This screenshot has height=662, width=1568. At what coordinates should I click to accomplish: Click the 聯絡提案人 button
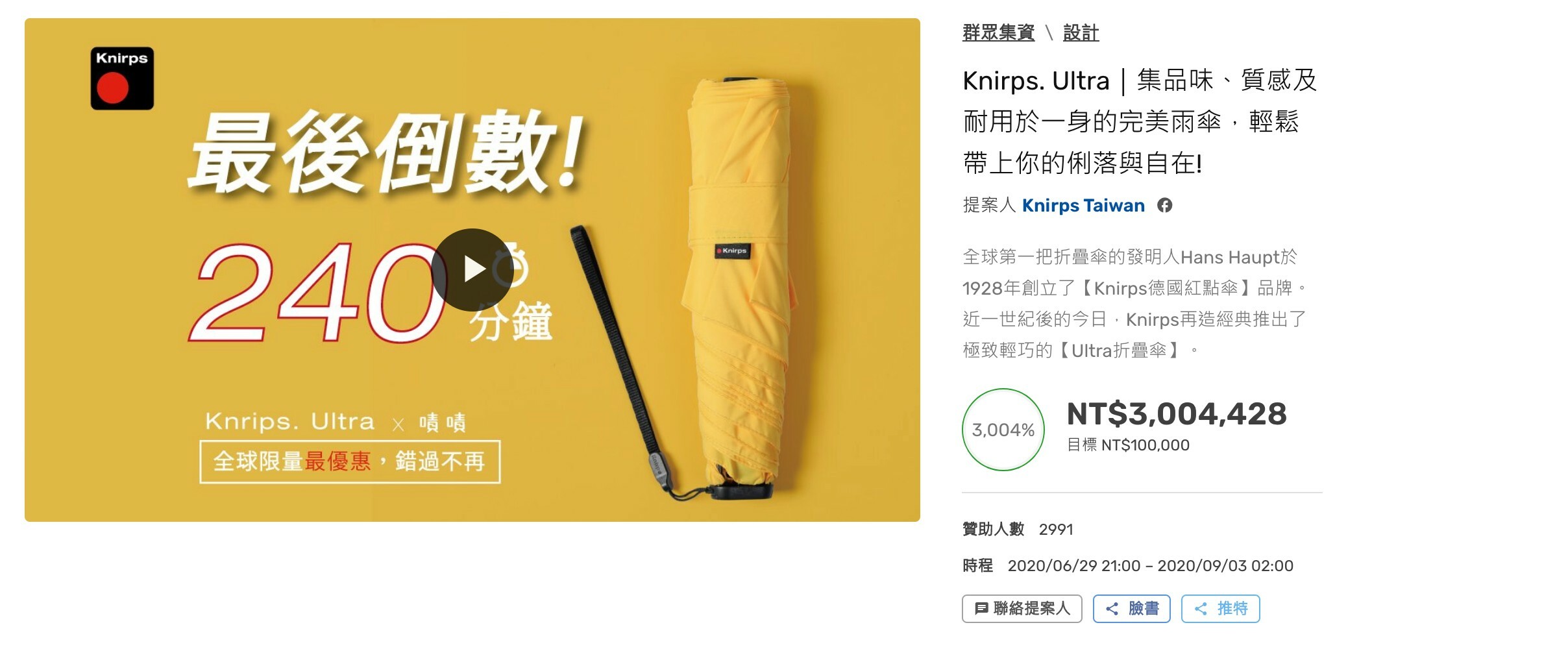point(1022,608)
